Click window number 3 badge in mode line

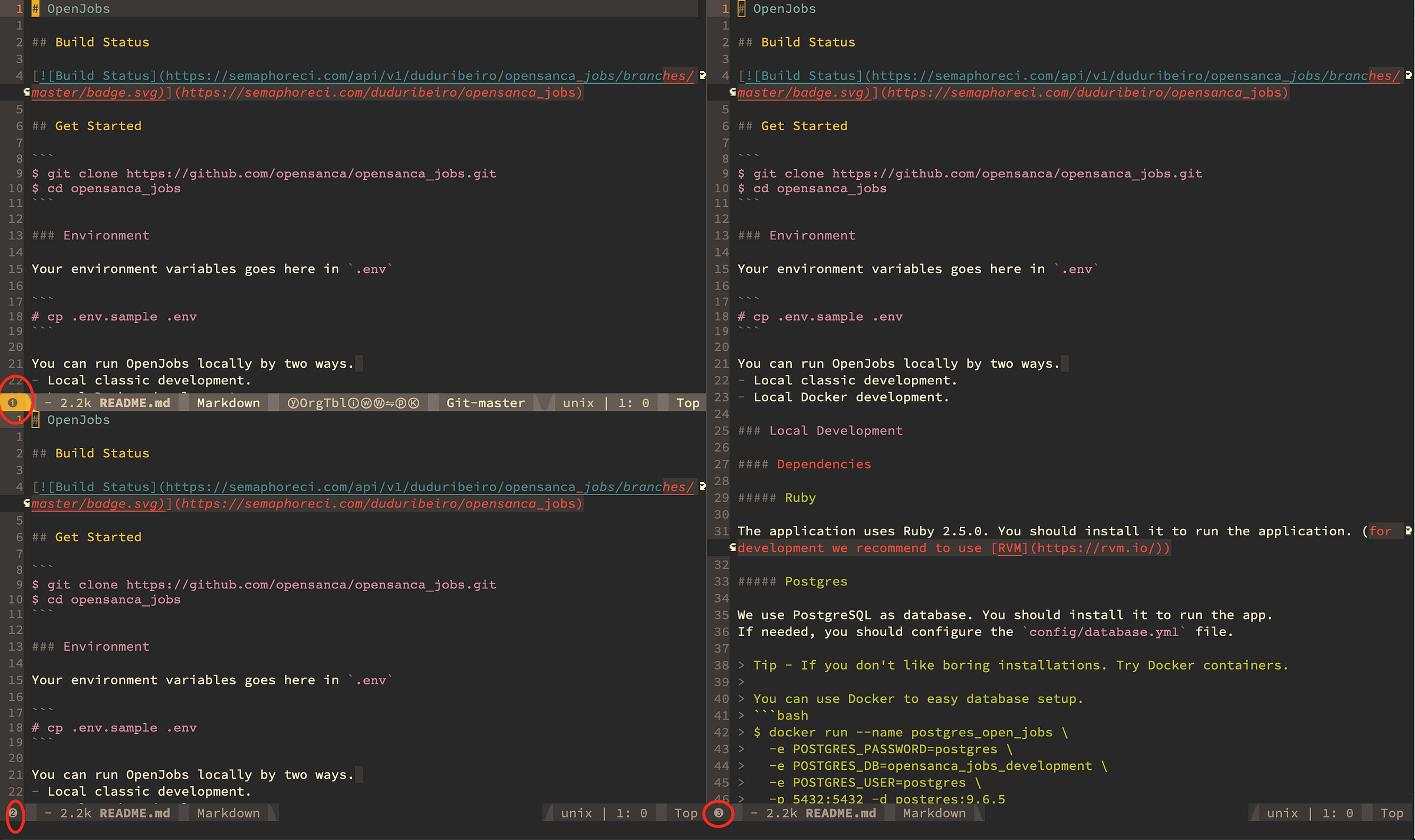(719, 813)
